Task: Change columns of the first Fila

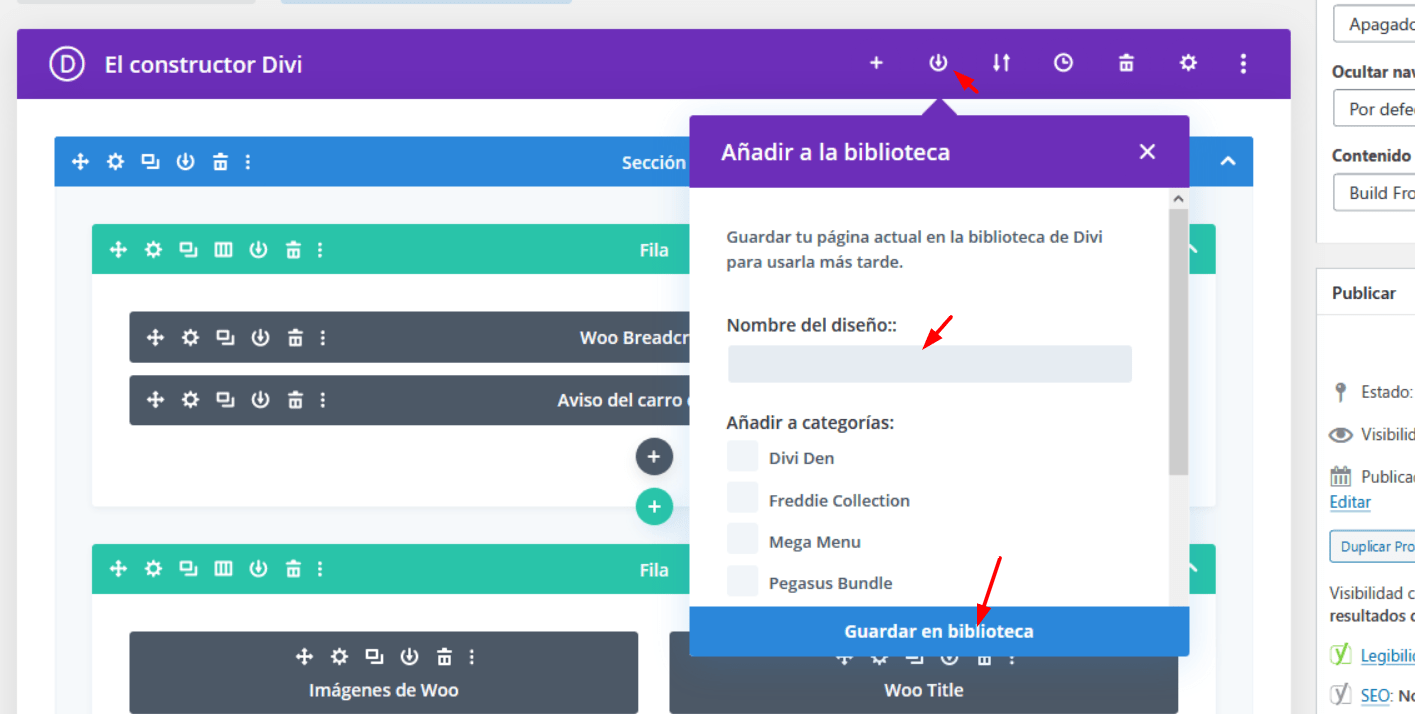Action: [x=223, y=250]
